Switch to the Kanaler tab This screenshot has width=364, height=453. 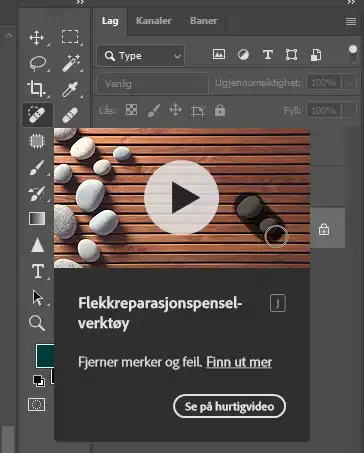[154, 21]
